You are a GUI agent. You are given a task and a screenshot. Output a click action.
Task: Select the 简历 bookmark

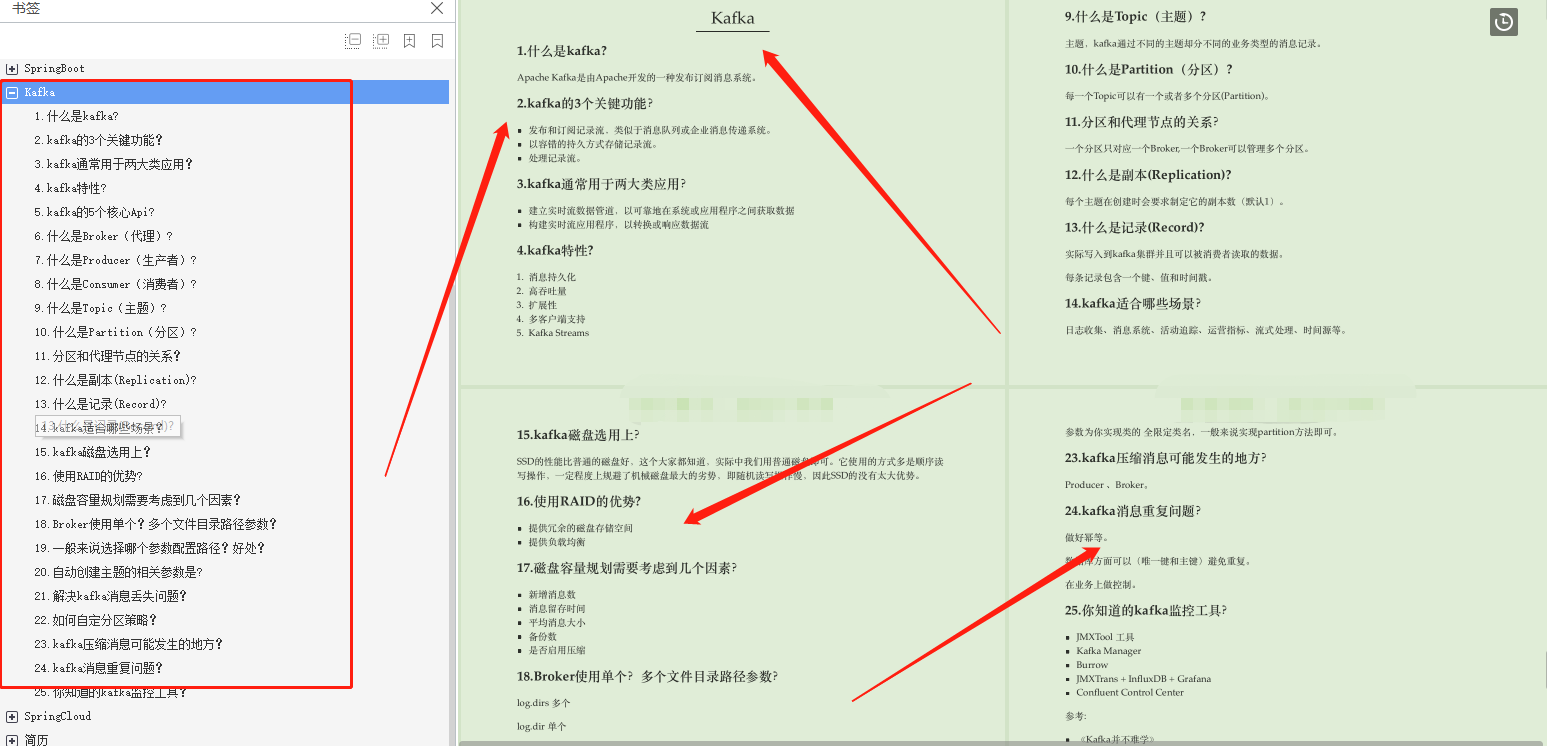(36, 740)
